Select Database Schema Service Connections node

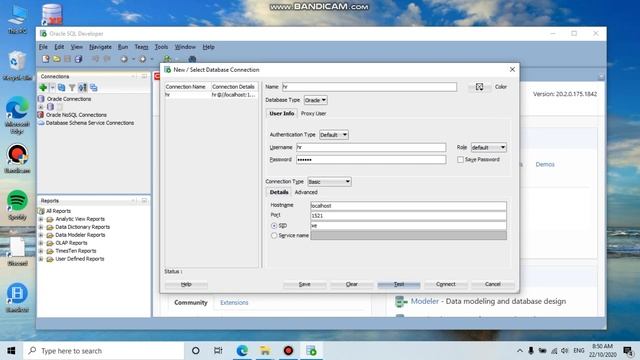tap(89, 123)
